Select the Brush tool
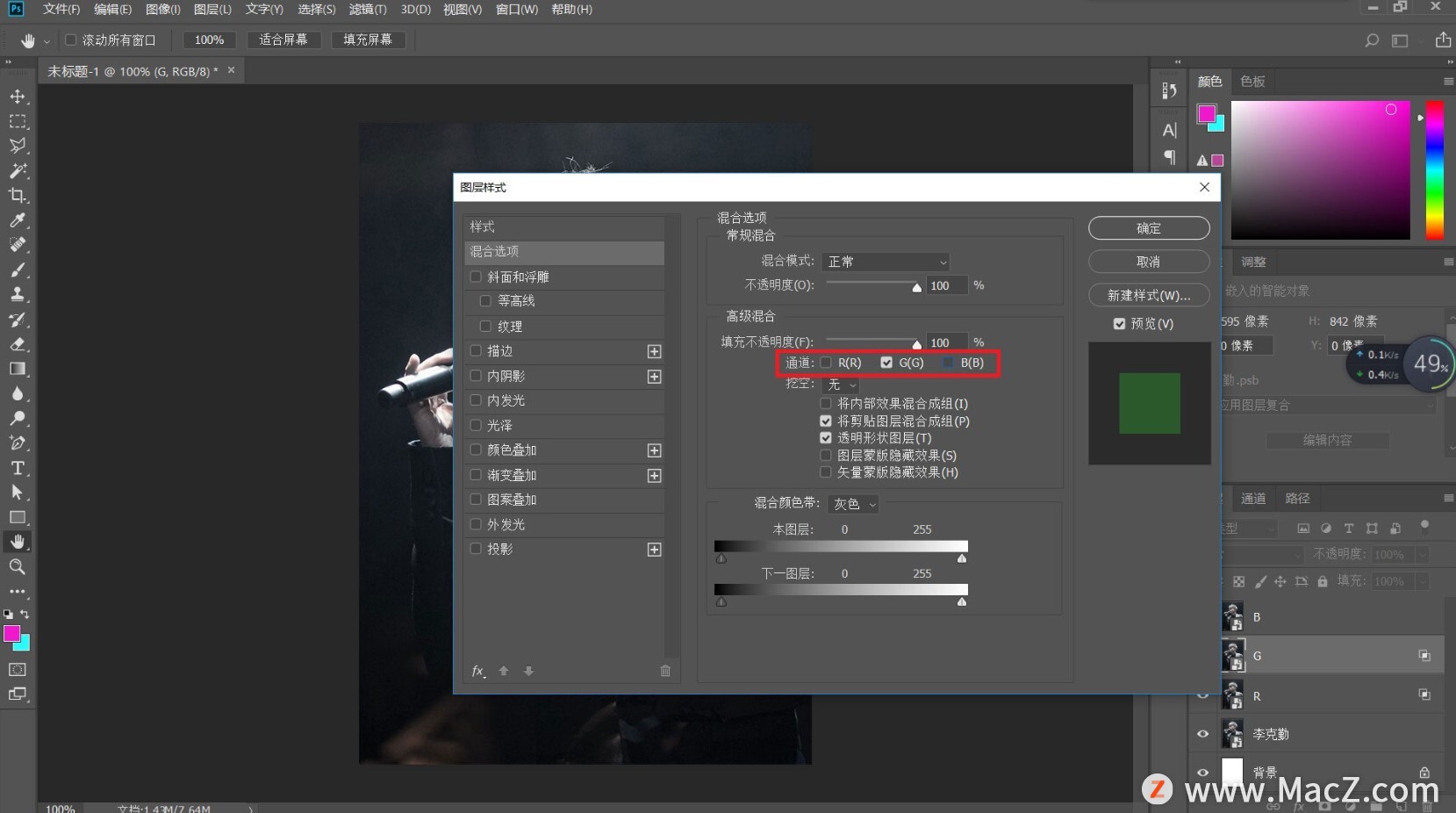The image size is (1456, 813). (x=18, y=270)
